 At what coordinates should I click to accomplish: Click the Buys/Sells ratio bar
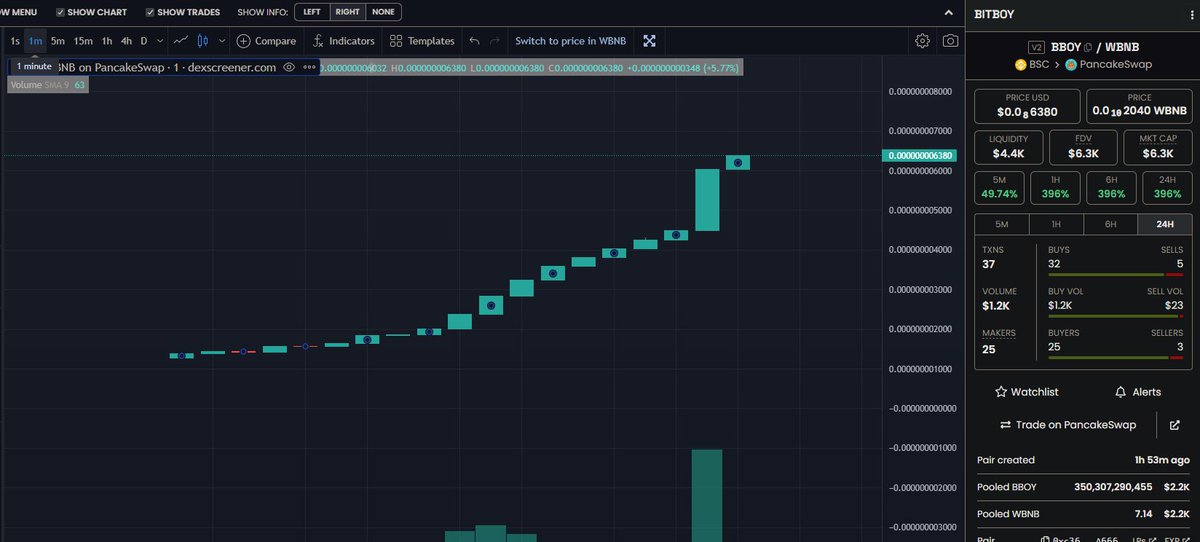[x=1115, y=274]
